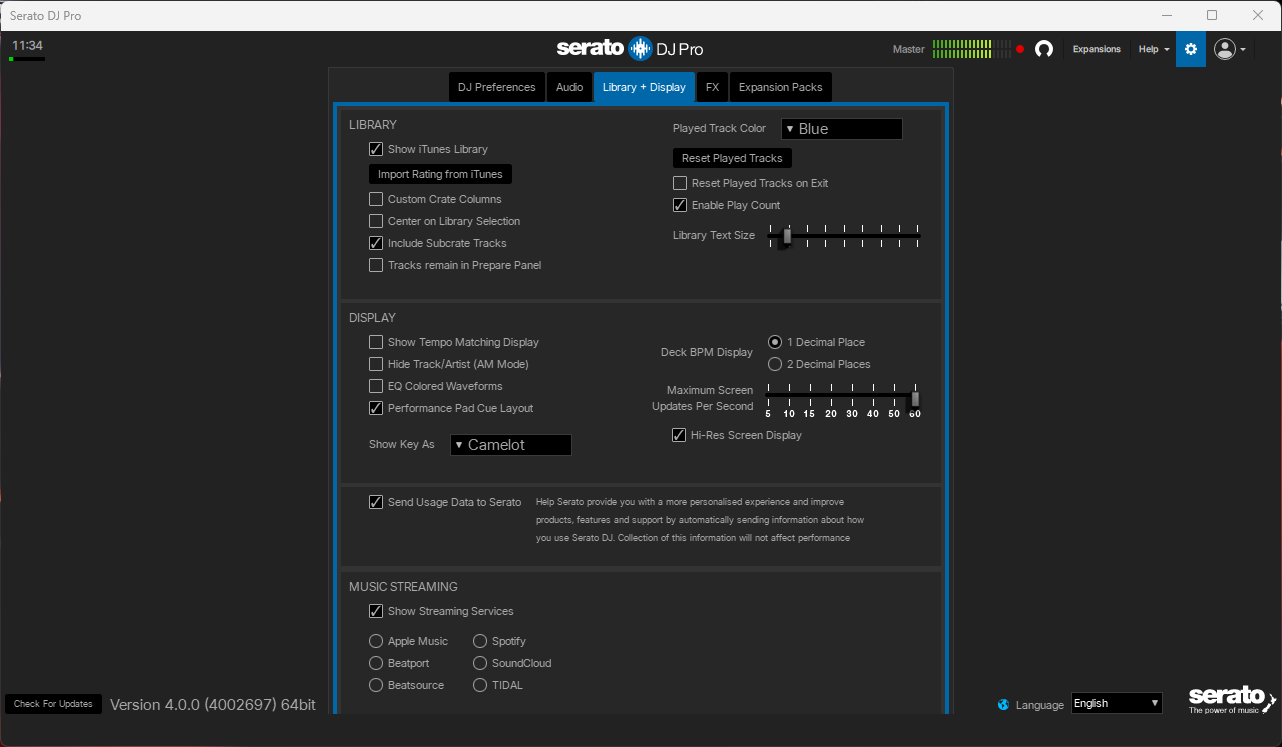Disable Include Subcrate Tracks
The image size is (1282, 747).
[x=376, y=243]
